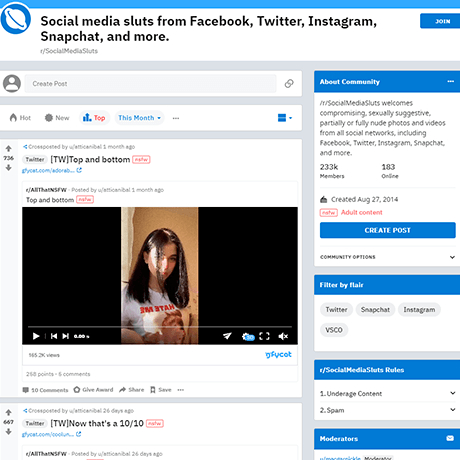Sort posts by Hot

pos(20,118)
